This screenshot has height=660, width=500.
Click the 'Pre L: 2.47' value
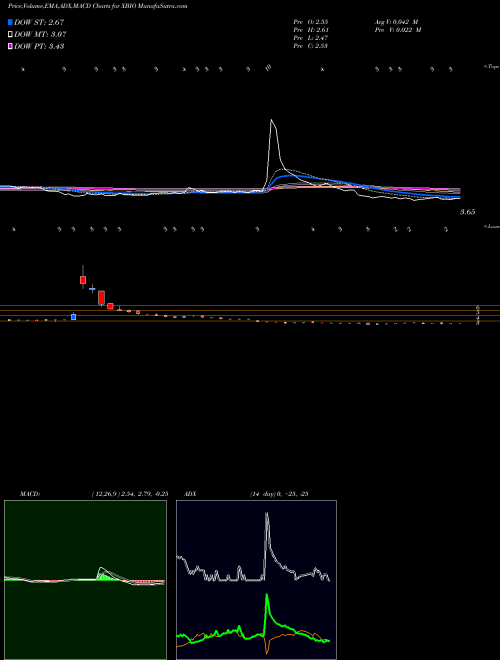click(311, 38)
